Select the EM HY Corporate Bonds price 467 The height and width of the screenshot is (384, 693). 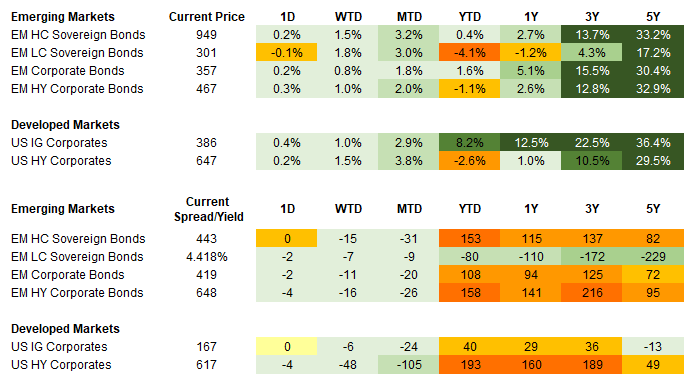pos(206,89)
